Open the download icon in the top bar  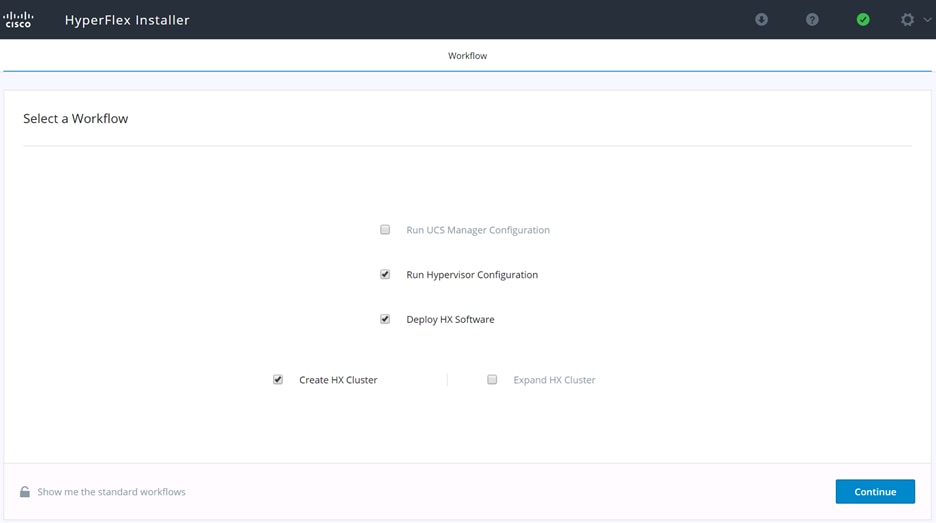tap(761, 20)
